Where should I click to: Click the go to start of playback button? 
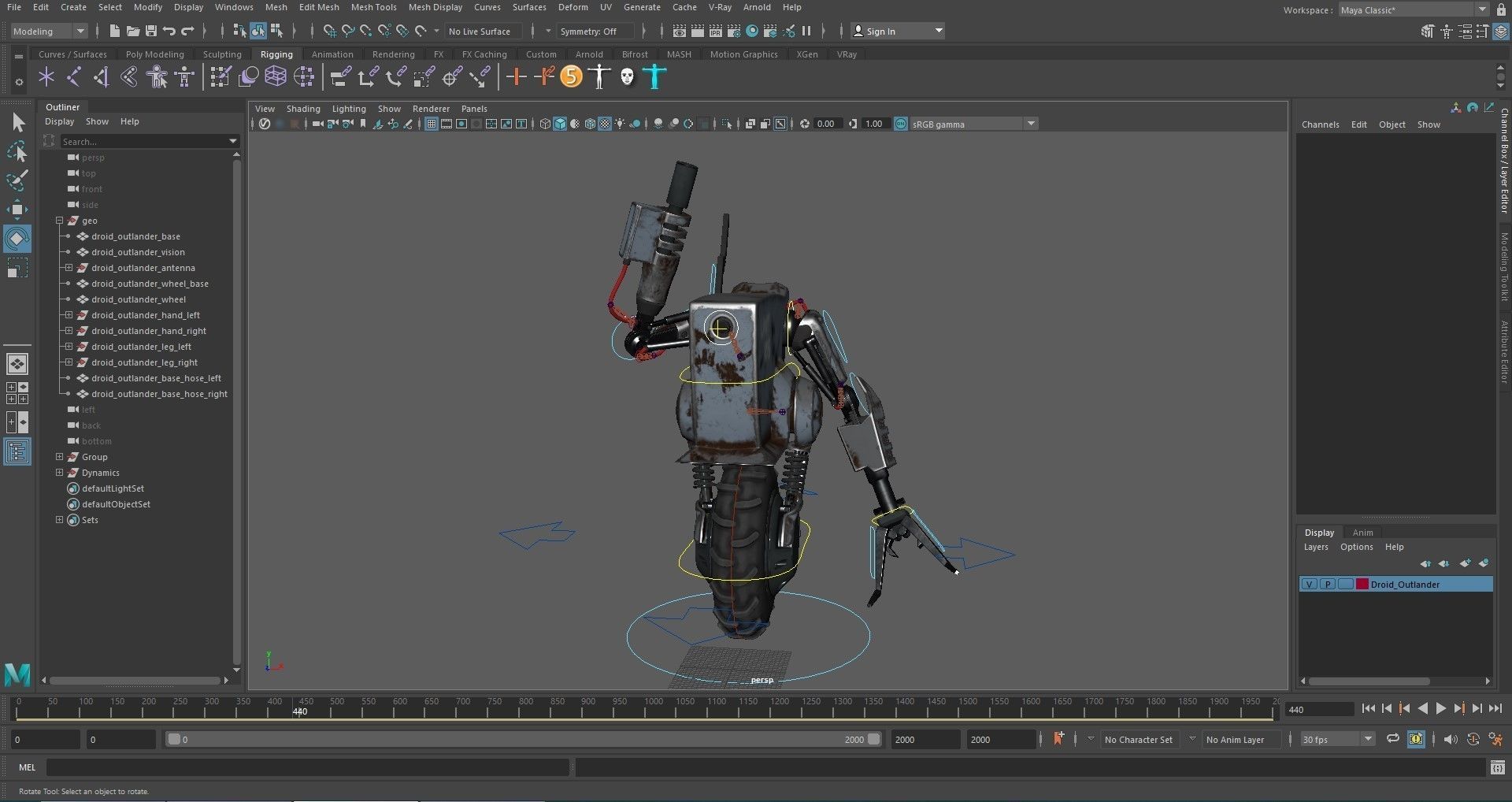[x=1369, y=709]
